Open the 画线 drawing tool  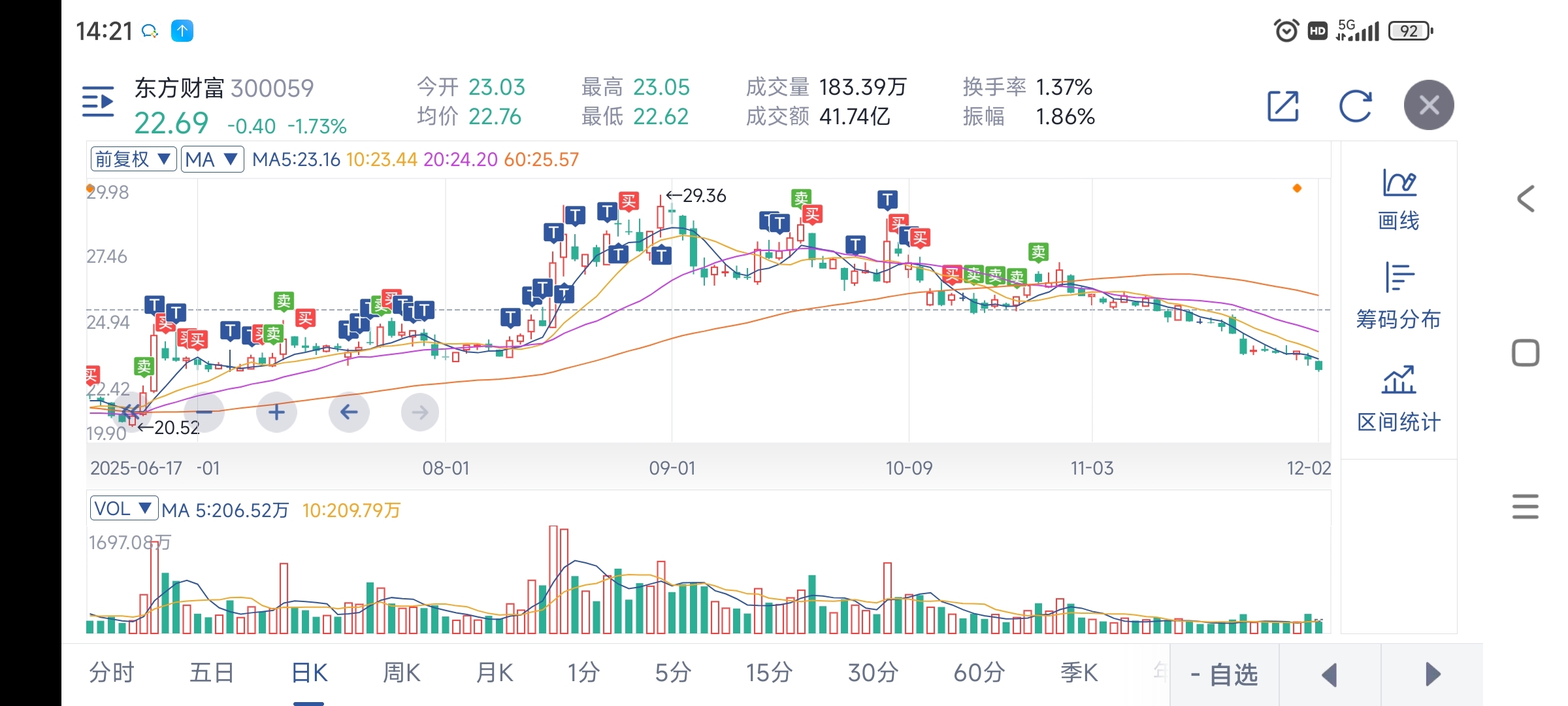[1398, 199]
